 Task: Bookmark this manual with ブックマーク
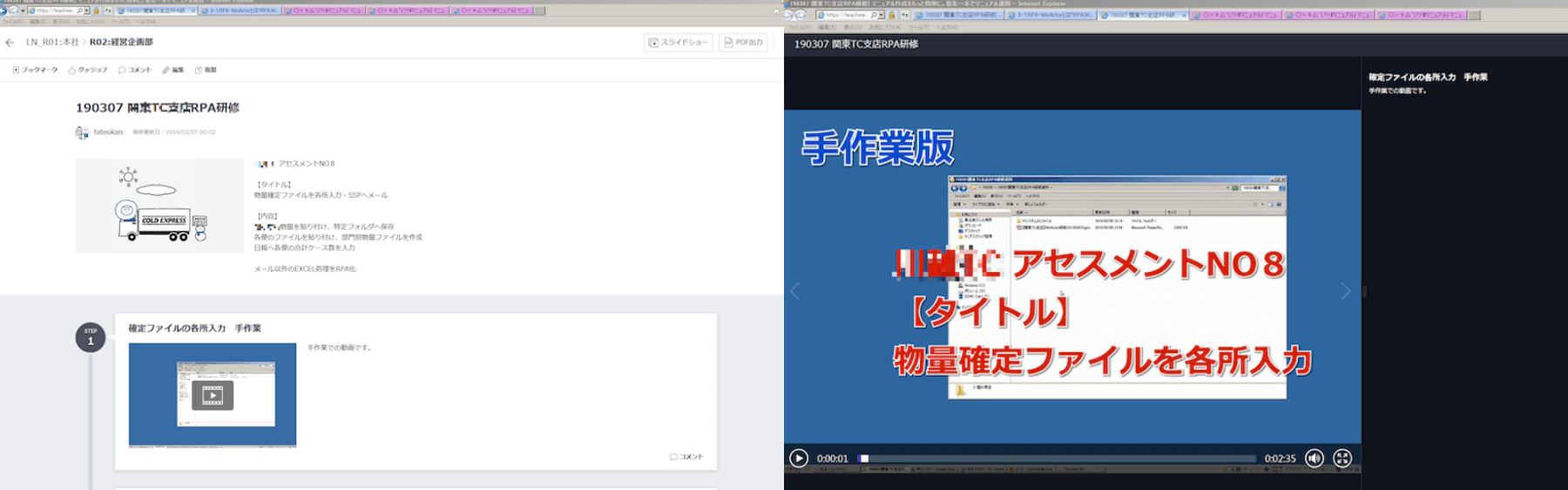coord(35,70)
